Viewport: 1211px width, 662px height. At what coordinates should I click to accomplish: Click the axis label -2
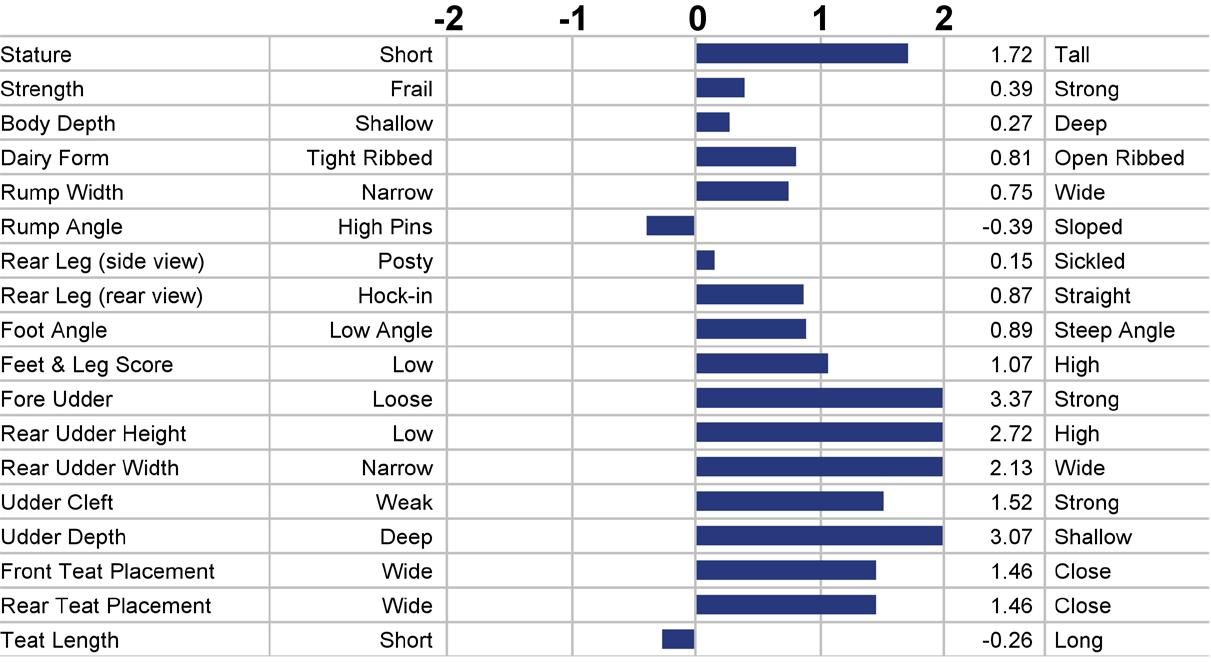tap(449, 18)
